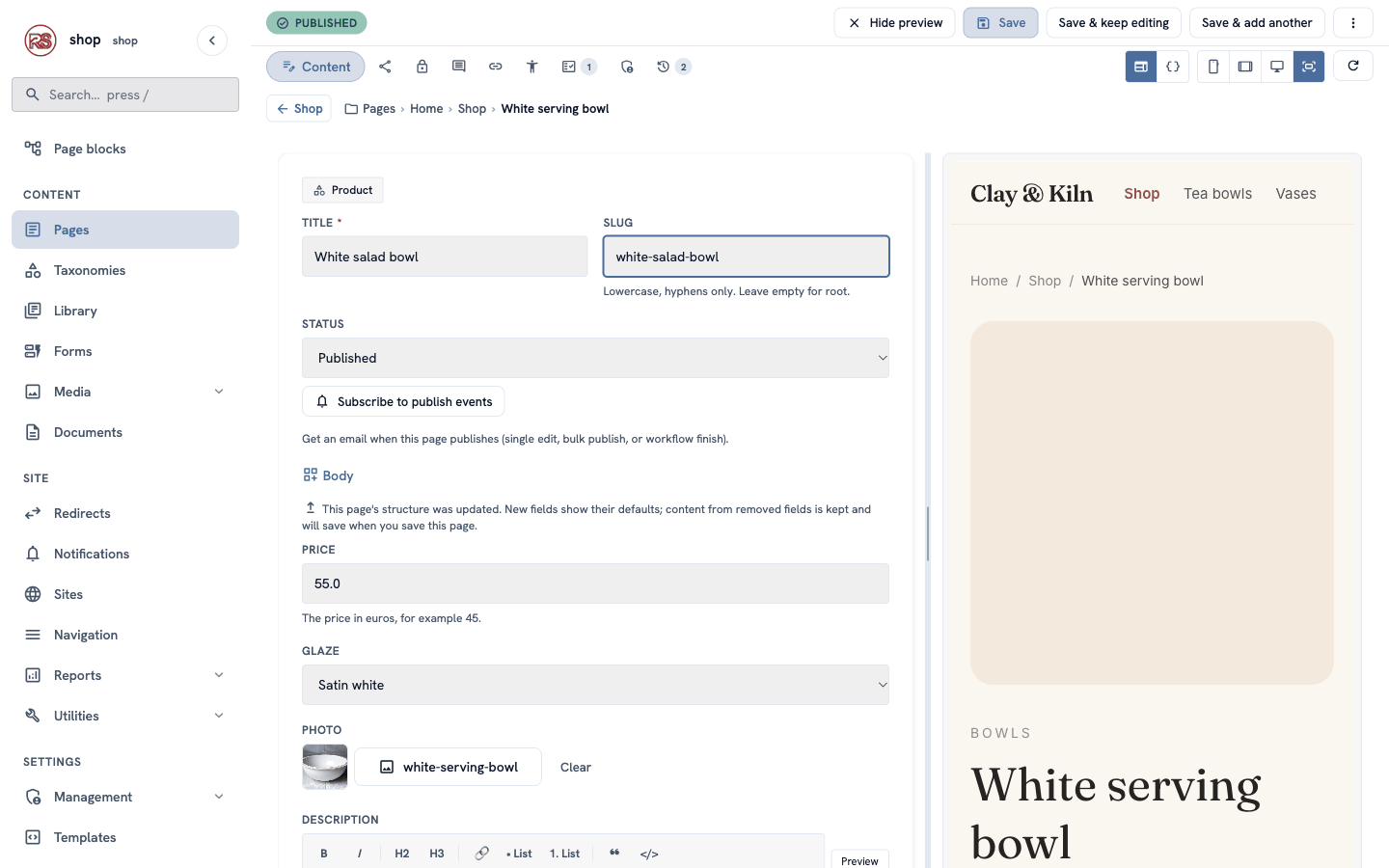Toggle H2 heading in description toolbar
Screen dimensions: 1389x868
[x=402, y=854]
